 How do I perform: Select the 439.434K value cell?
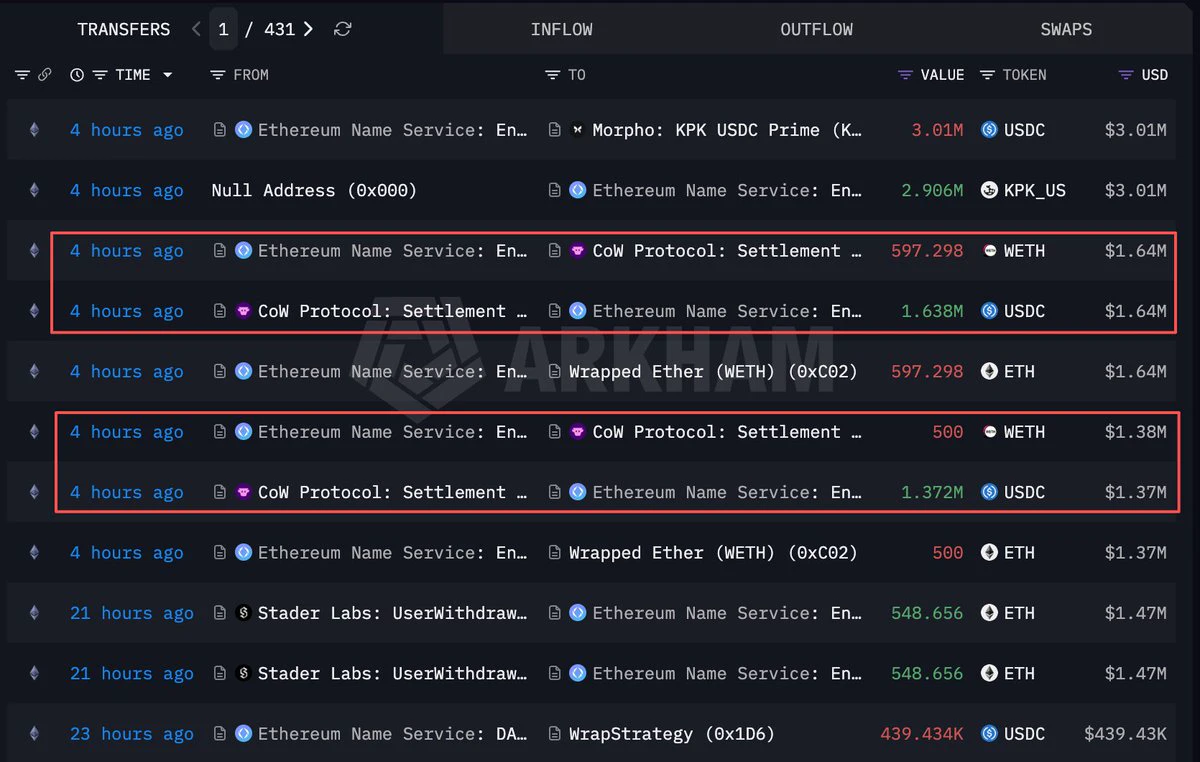pos(922,734)
